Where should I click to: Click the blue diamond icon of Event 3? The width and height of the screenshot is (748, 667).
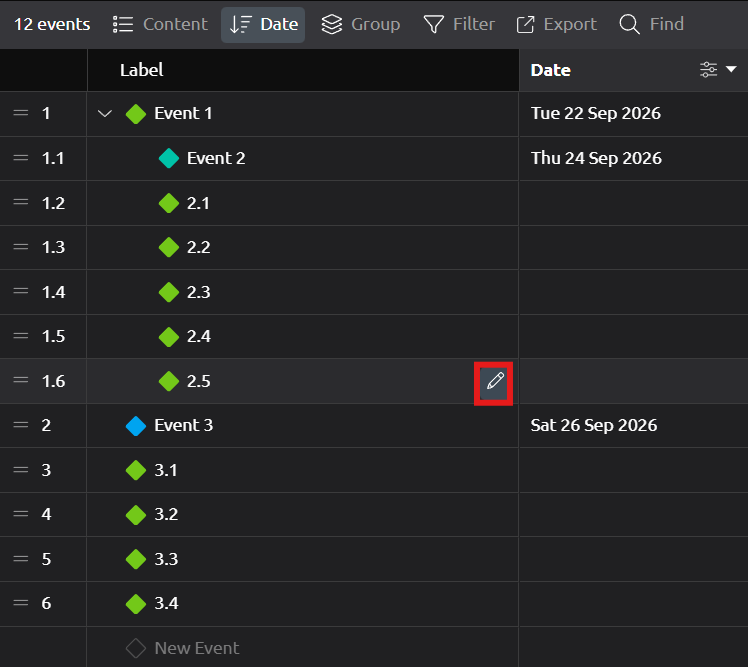click(x=136, y=426)
